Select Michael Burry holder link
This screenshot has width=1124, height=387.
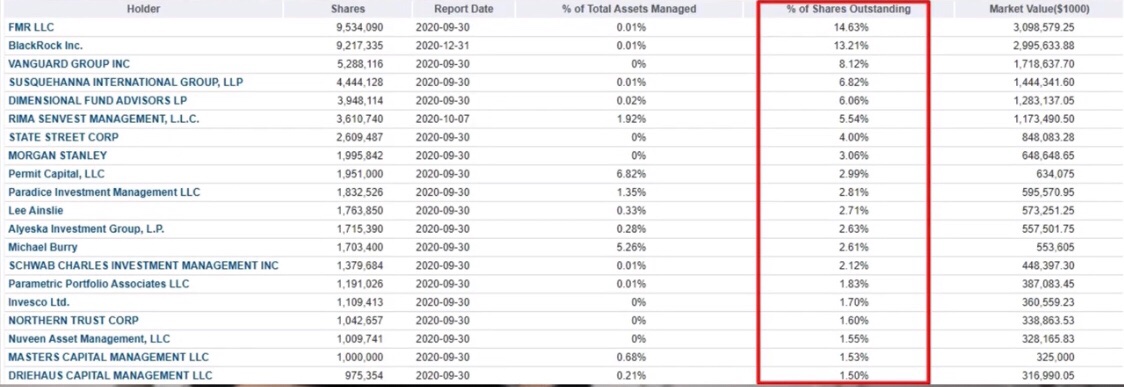[42, 247]
